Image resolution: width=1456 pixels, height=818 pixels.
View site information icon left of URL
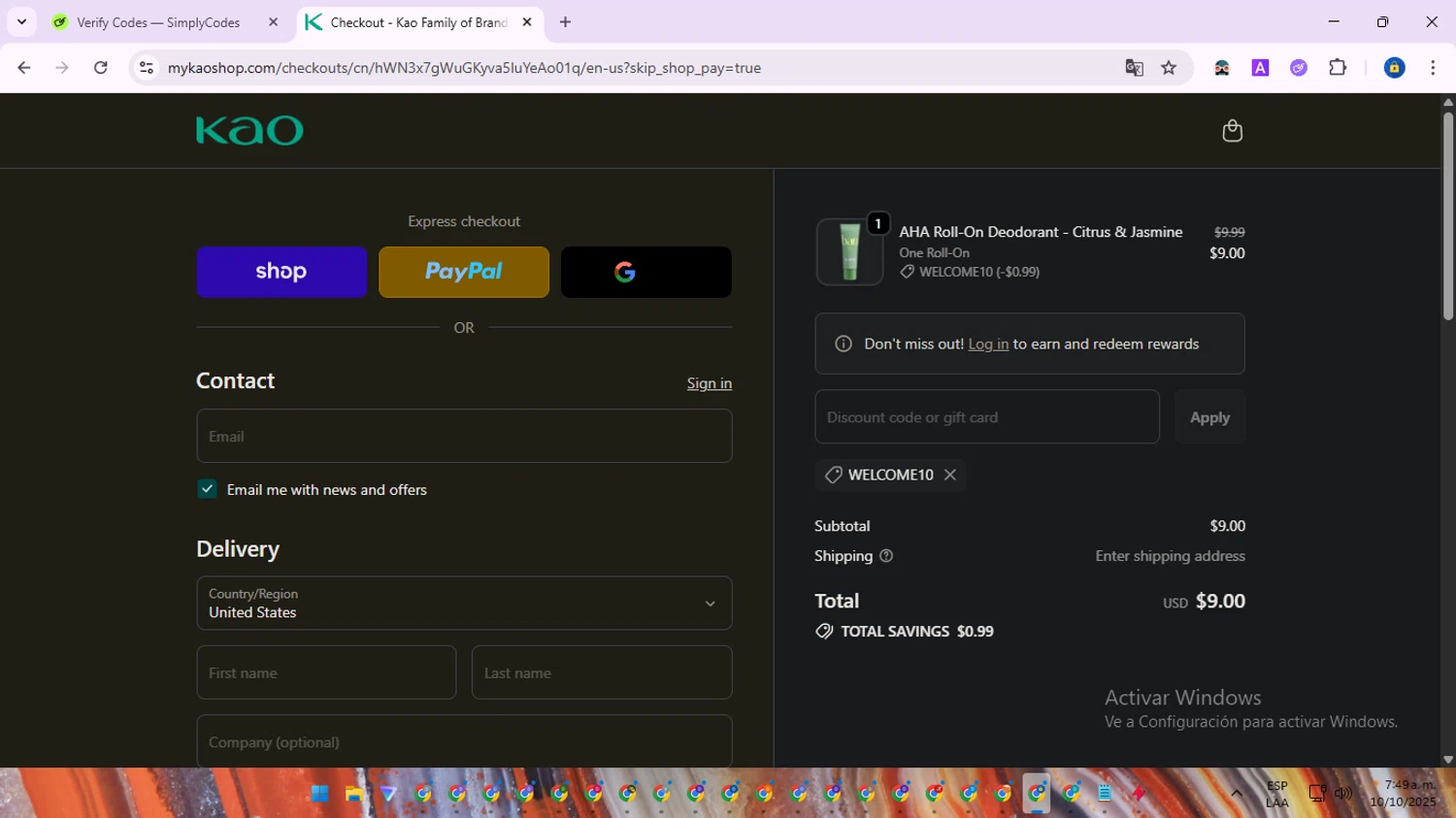(x=147, y=68)
